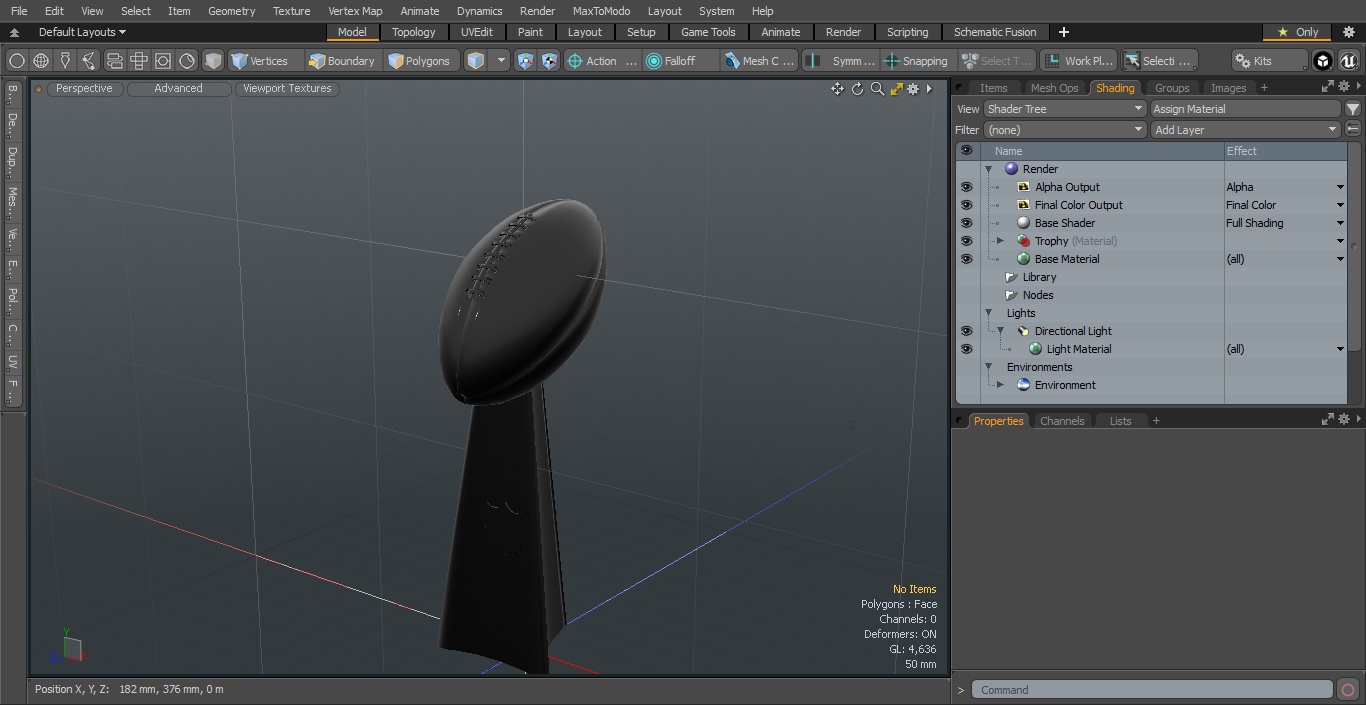Viewport: 1366px width, 705px height.
Task: Toggle visibility of Final Color Output
Action: 966,205
